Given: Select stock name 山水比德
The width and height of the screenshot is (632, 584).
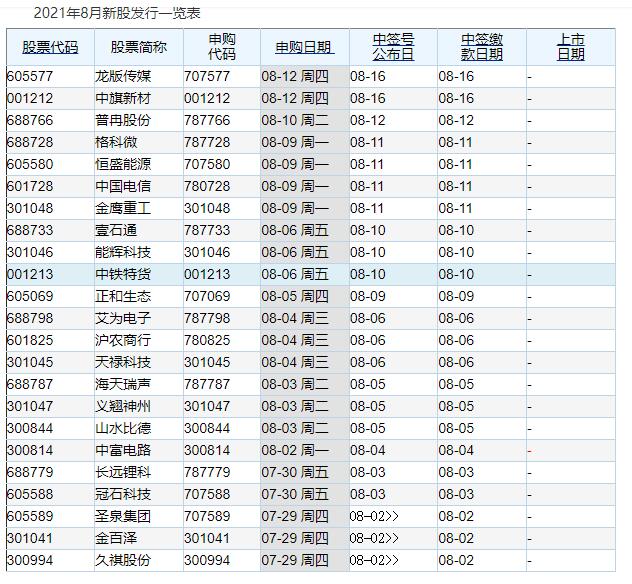Looking at the screenshot, I should [123, 428].
